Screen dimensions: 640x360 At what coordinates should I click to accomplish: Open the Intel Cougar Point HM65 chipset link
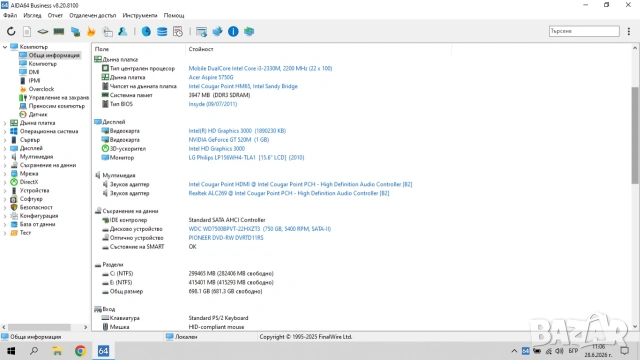243,86
